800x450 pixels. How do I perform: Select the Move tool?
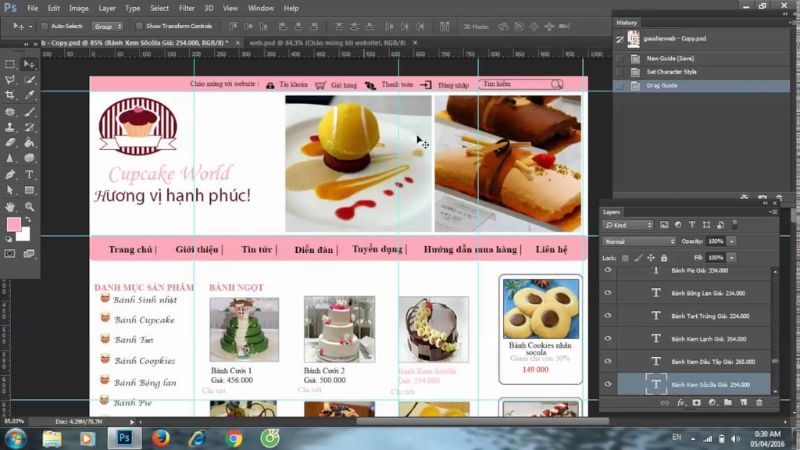(x=29, y=64)
